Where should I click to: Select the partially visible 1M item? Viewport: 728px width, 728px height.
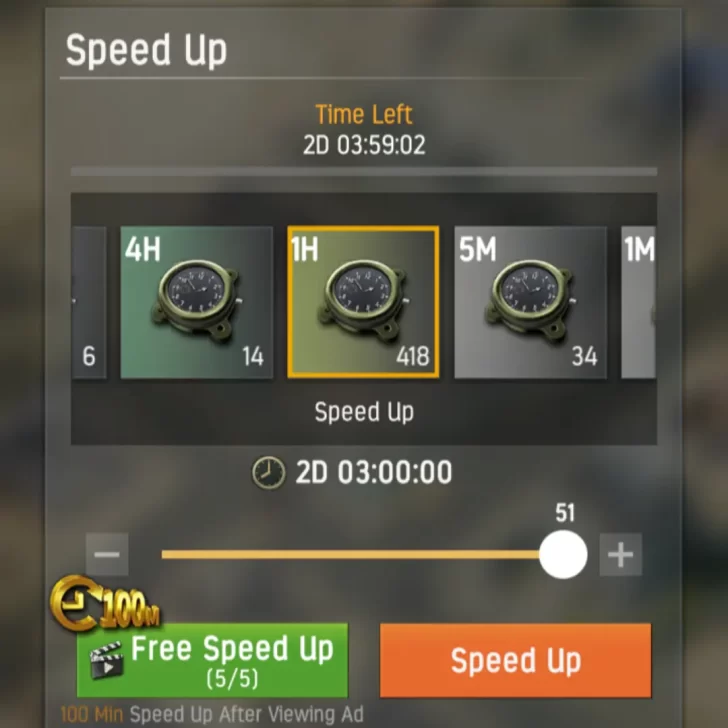point(638,302)
